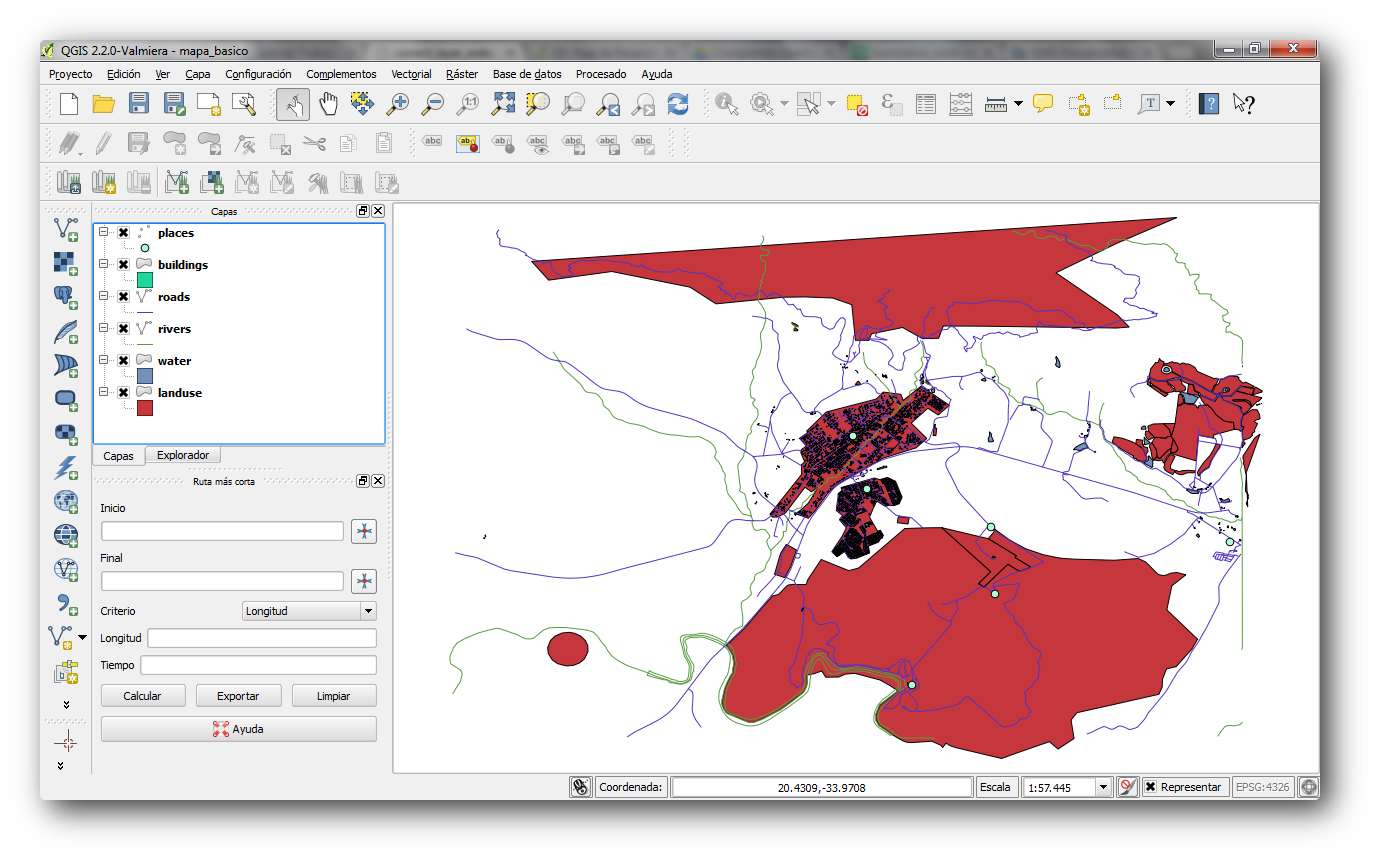
Task: Toggle visibility of the water layer
Action: coord(123,361)
